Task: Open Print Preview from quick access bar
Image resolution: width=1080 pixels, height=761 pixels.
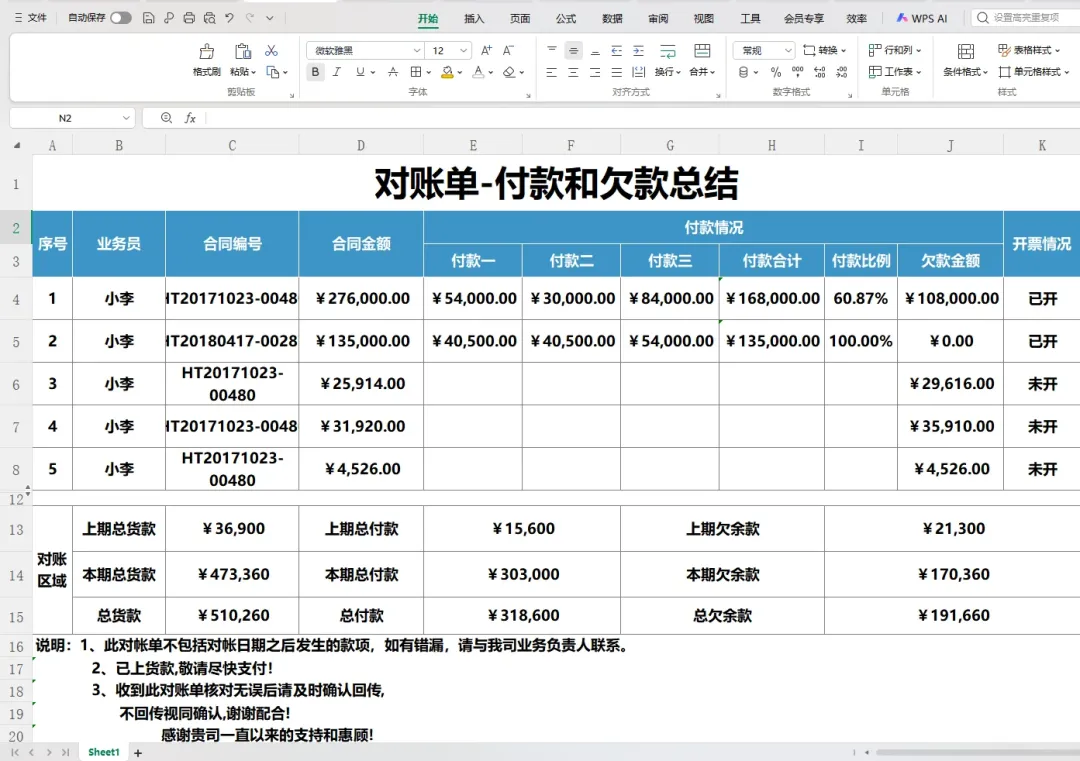Action: [x=209, y=18]
